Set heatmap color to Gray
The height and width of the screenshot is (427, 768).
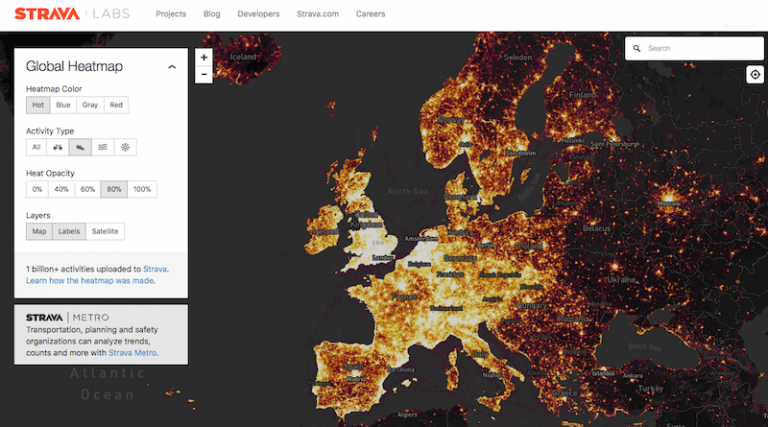[x=90, y=105]
